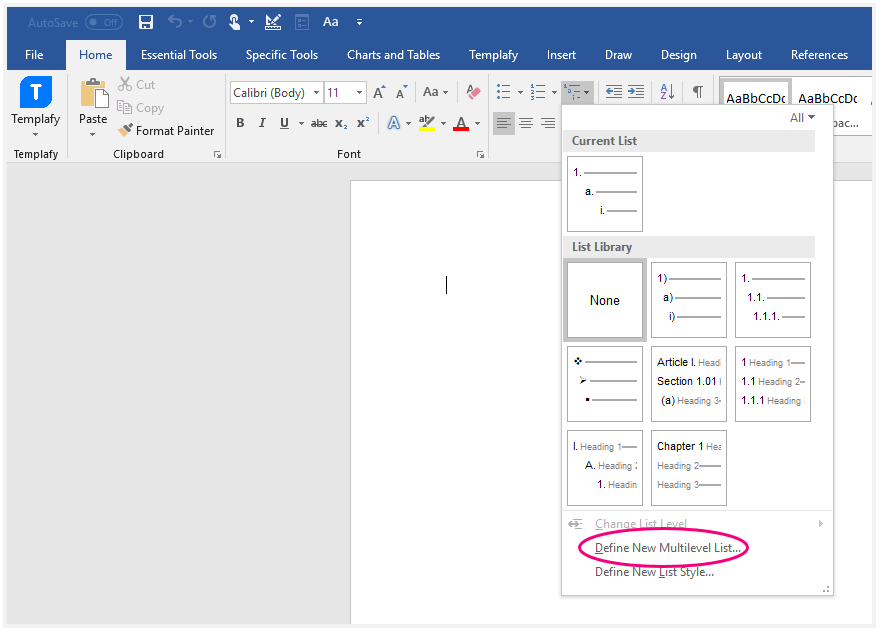The image size is (881, 637).
Task: Click the Copy button
Action: click(x=140, y=107)
